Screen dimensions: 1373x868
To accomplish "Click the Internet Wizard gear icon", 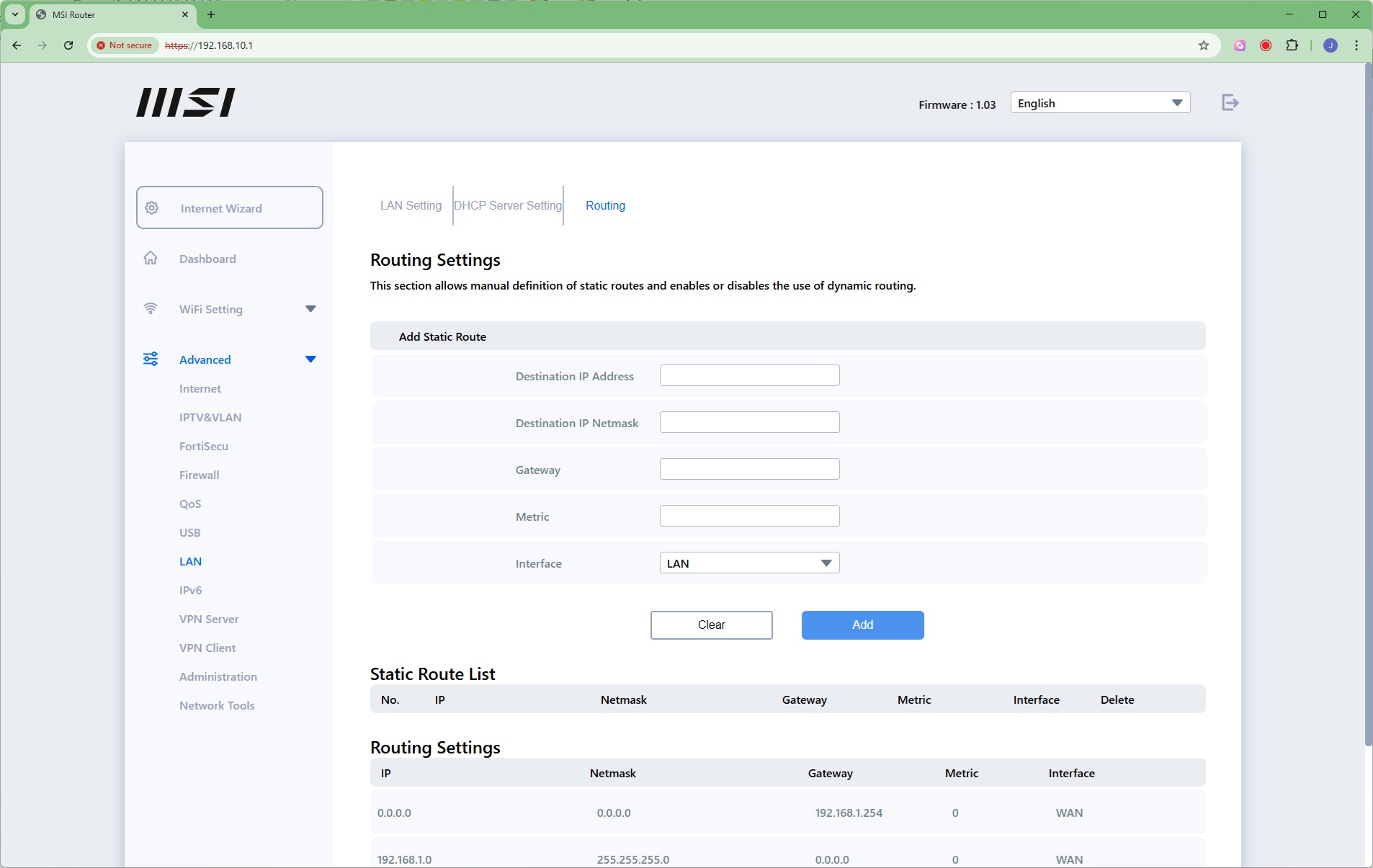I will (x=152, y=208).
